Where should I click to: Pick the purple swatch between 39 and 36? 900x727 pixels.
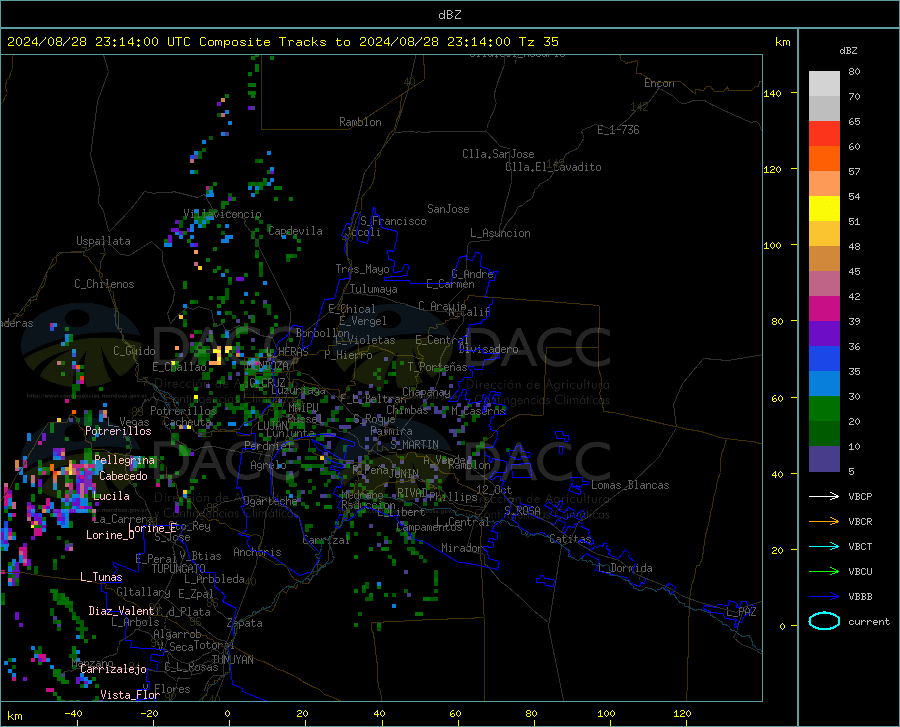coord(824,334)
